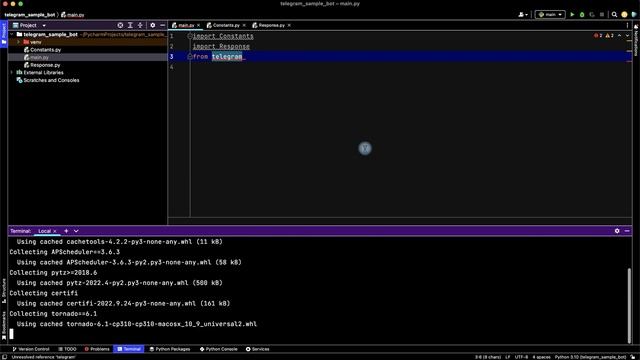Viewport: 640px width, 360px height.
Task: Hide the Project tool window
Action: [x=162, y=25]
